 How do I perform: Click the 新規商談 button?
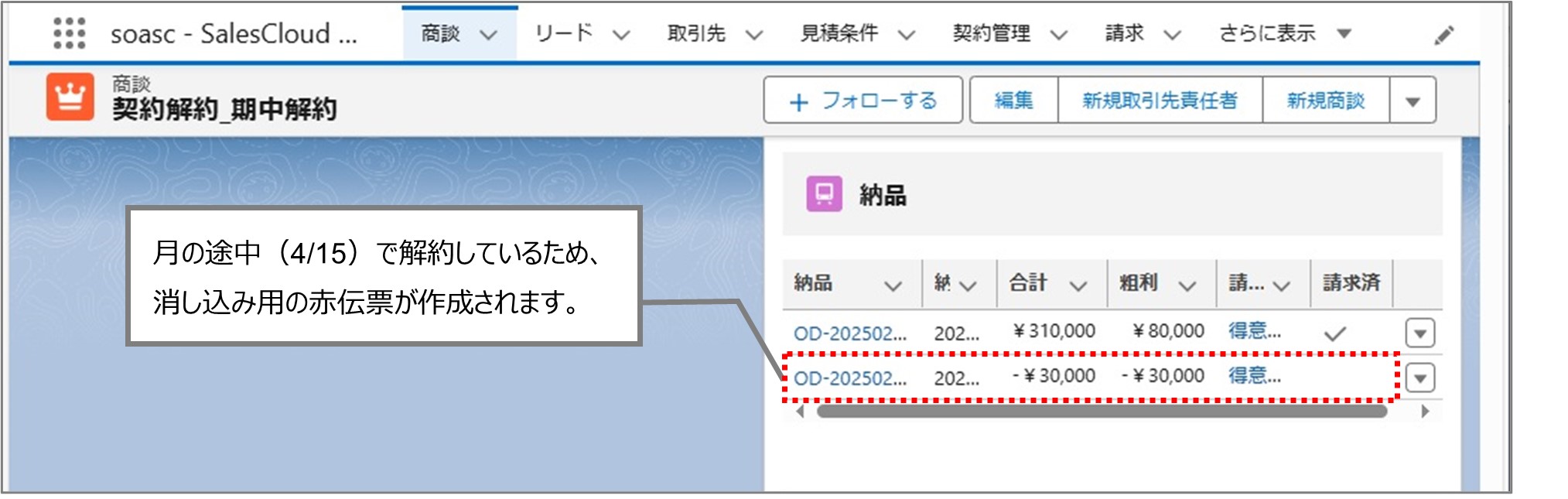(1326, 100)
